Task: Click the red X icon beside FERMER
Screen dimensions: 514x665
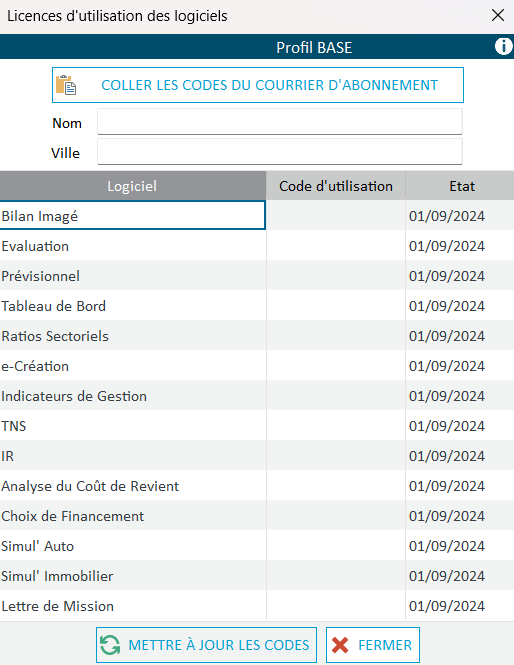Action: point(340,645)
